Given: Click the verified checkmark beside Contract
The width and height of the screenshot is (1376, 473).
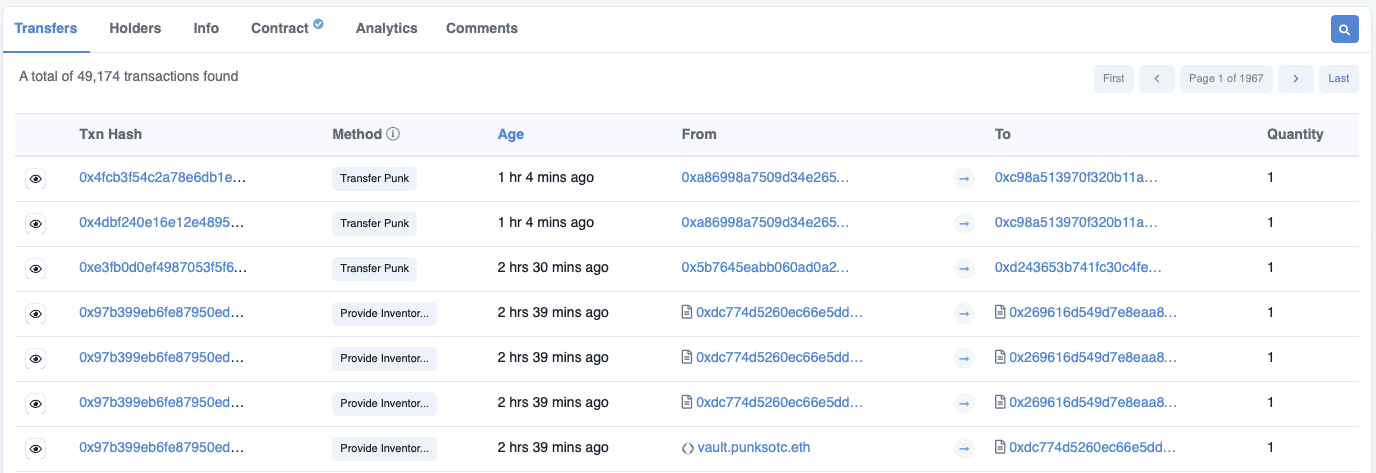Looking at the screenshot, I should (x=318, y=24).
